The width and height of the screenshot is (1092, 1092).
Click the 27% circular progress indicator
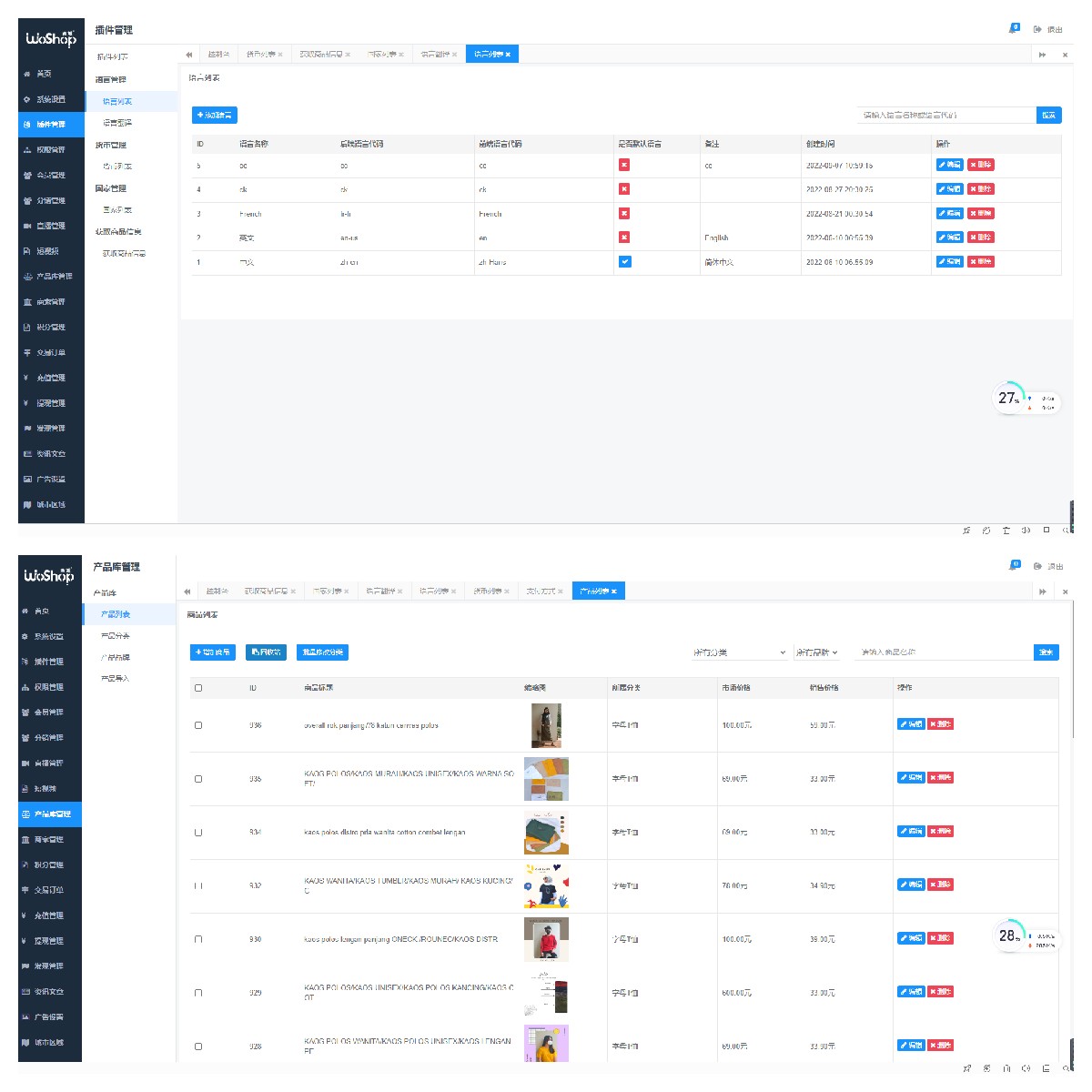1008,399
